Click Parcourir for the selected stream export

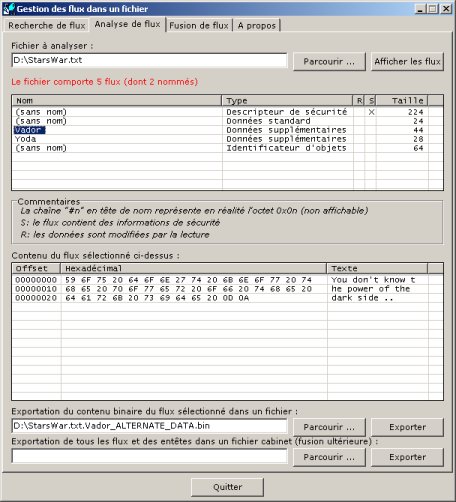coord(329,427)
